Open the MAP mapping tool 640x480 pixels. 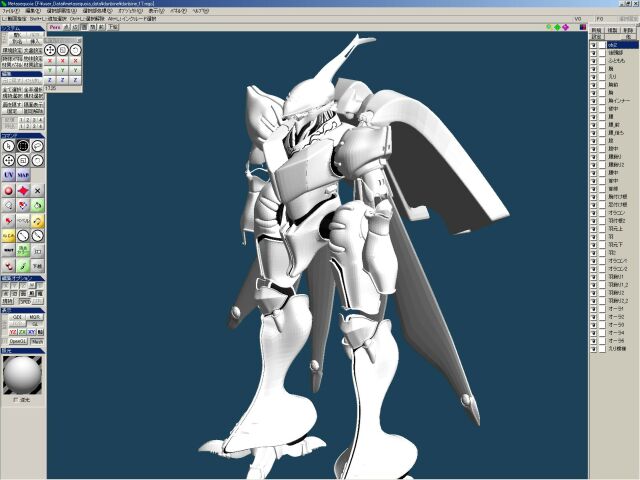point(23,175)
